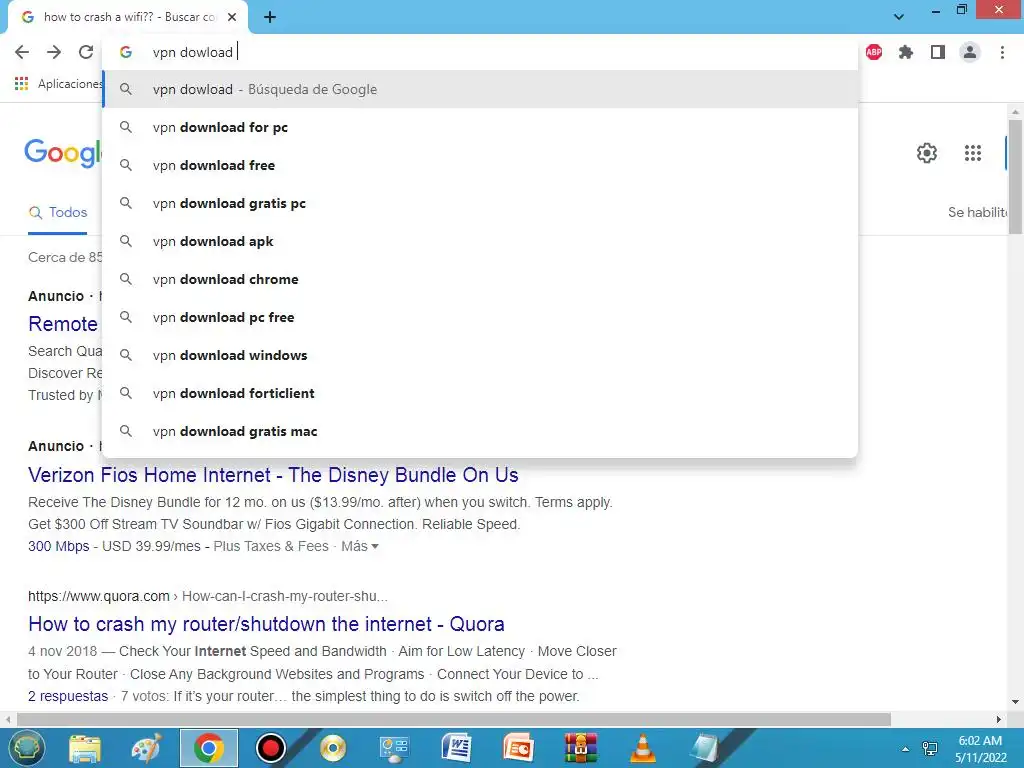The height and width of the screenshot is (768, 1024).
Task: Click the '2 respuestas' link
Action: point(68,696)
